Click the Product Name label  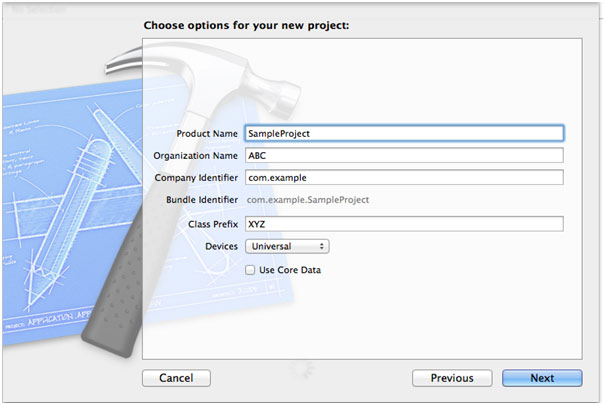pos(207,133)
